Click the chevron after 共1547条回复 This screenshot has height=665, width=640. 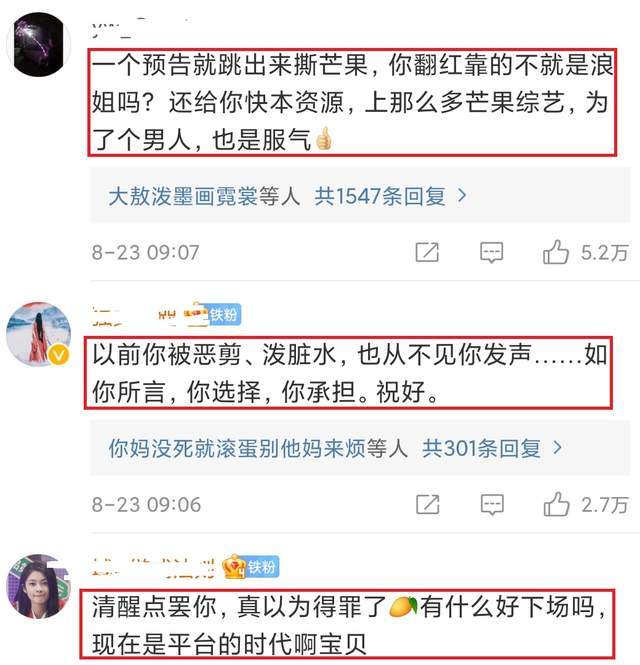click(462, 196)
